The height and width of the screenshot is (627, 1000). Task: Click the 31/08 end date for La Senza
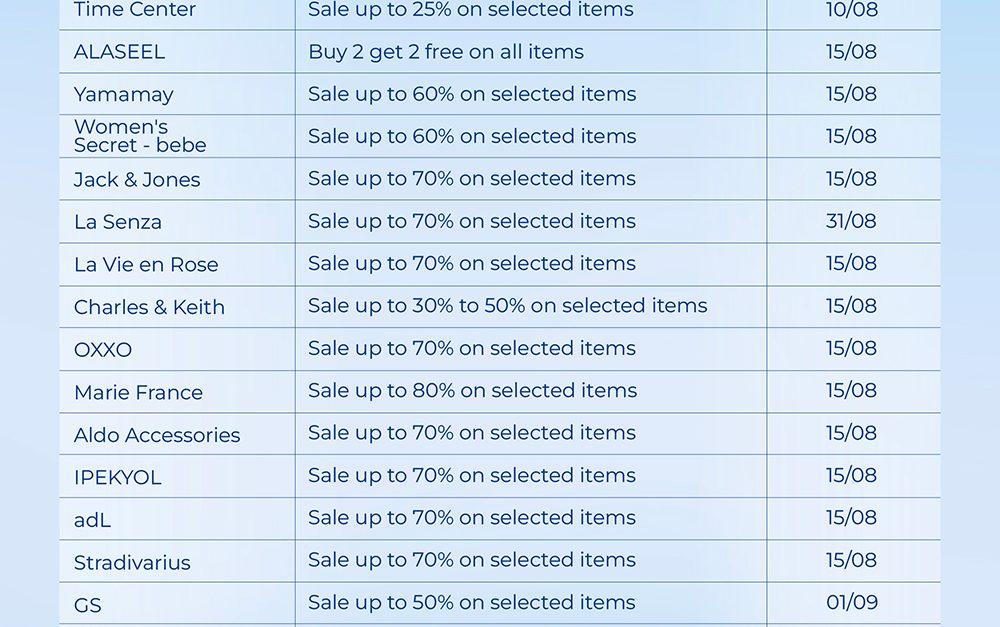pos(851,221)
